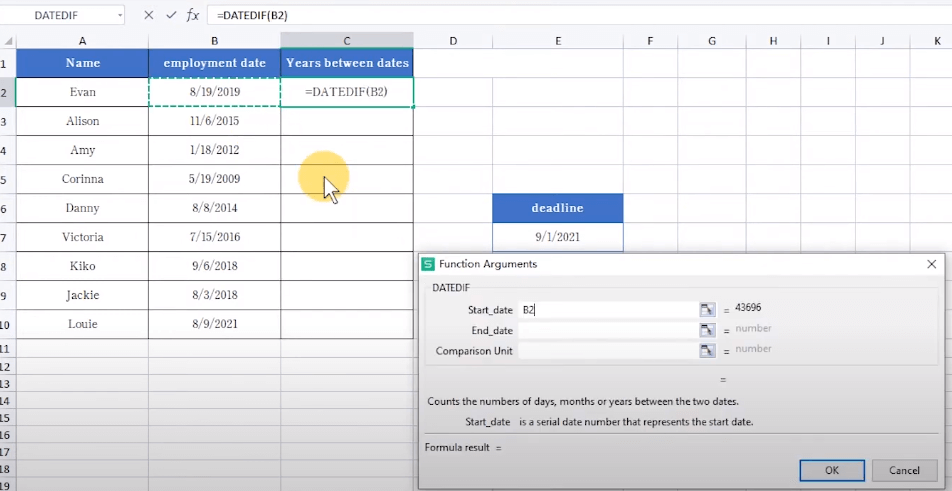This screenshot has width=952, height=491.
Task: Select column B header
Action: (214, 41)
